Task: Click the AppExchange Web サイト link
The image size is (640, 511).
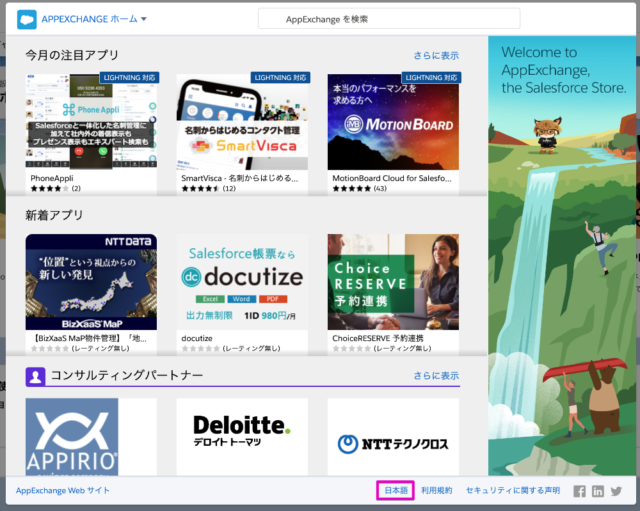Action: [62, 491]
